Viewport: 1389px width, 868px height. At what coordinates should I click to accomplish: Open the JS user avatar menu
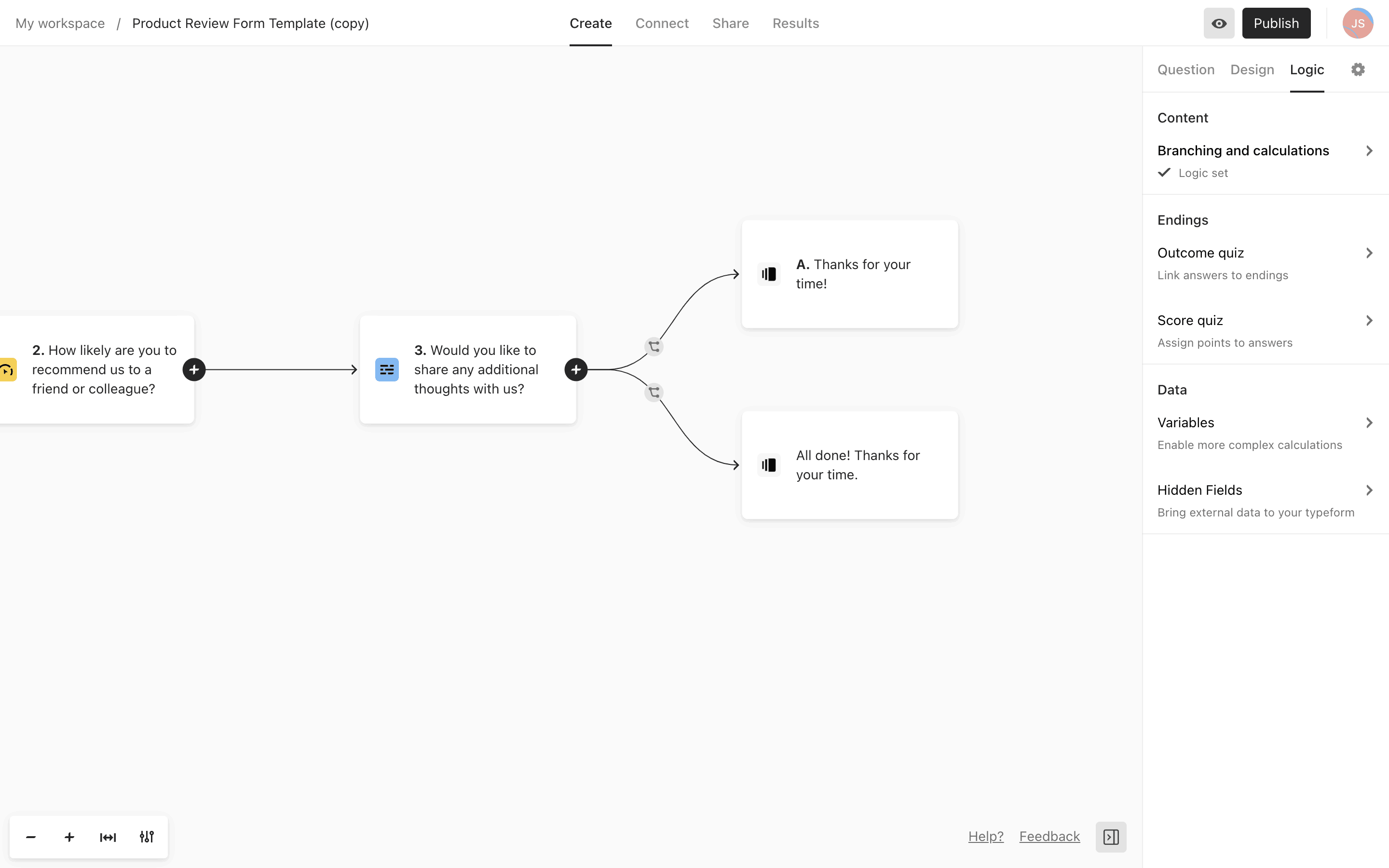[x=1358, y=24]
